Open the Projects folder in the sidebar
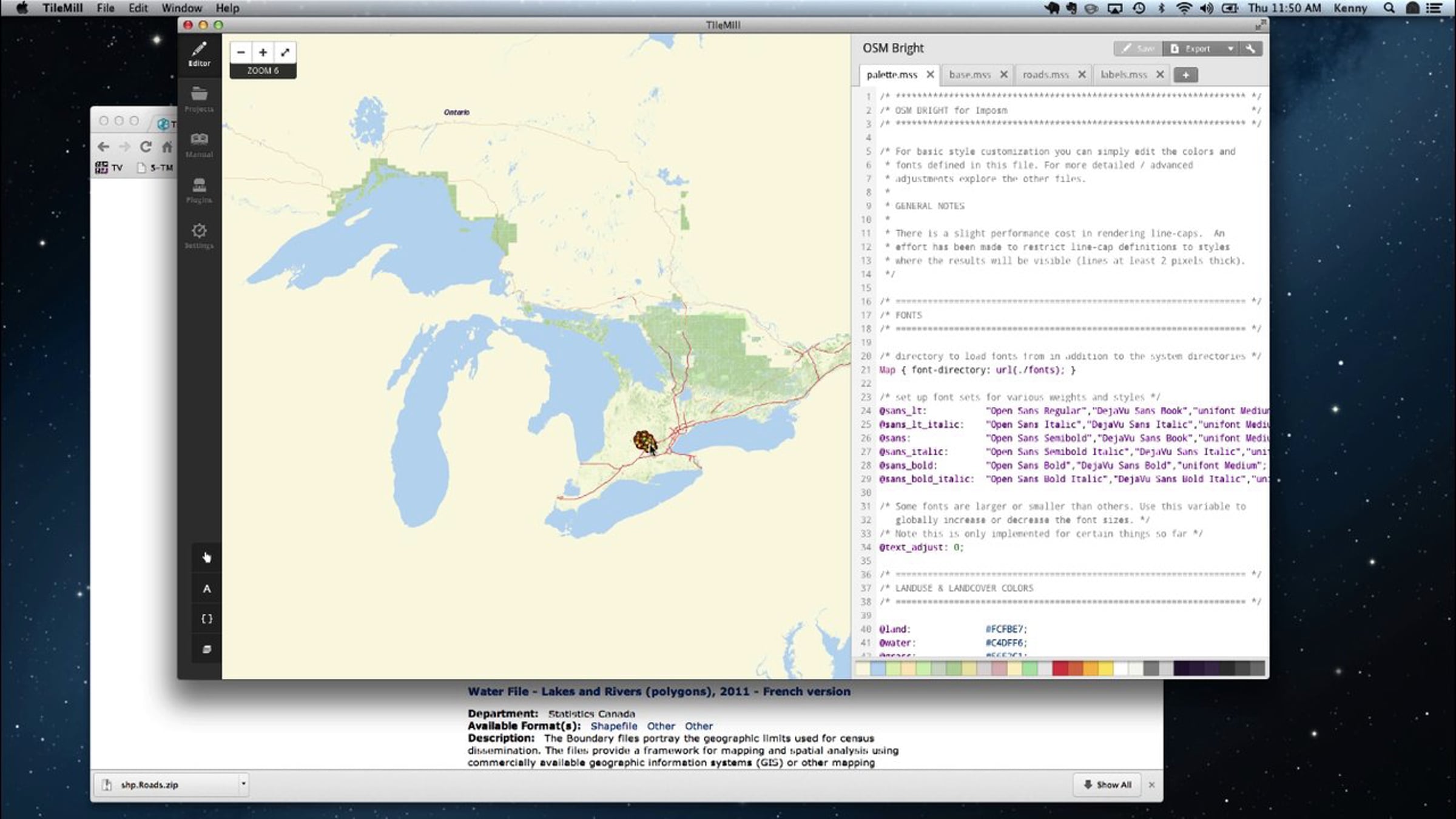The width and height of the screenshot is (1456, 819). tap(199, 99)
